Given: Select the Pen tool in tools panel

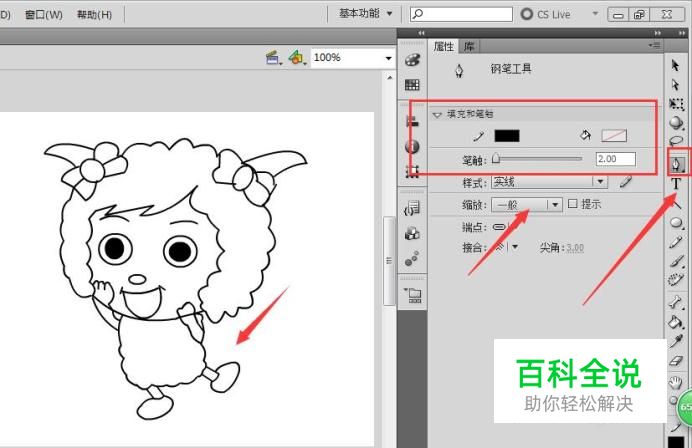Looking at the screenshot, I should 676,164.
